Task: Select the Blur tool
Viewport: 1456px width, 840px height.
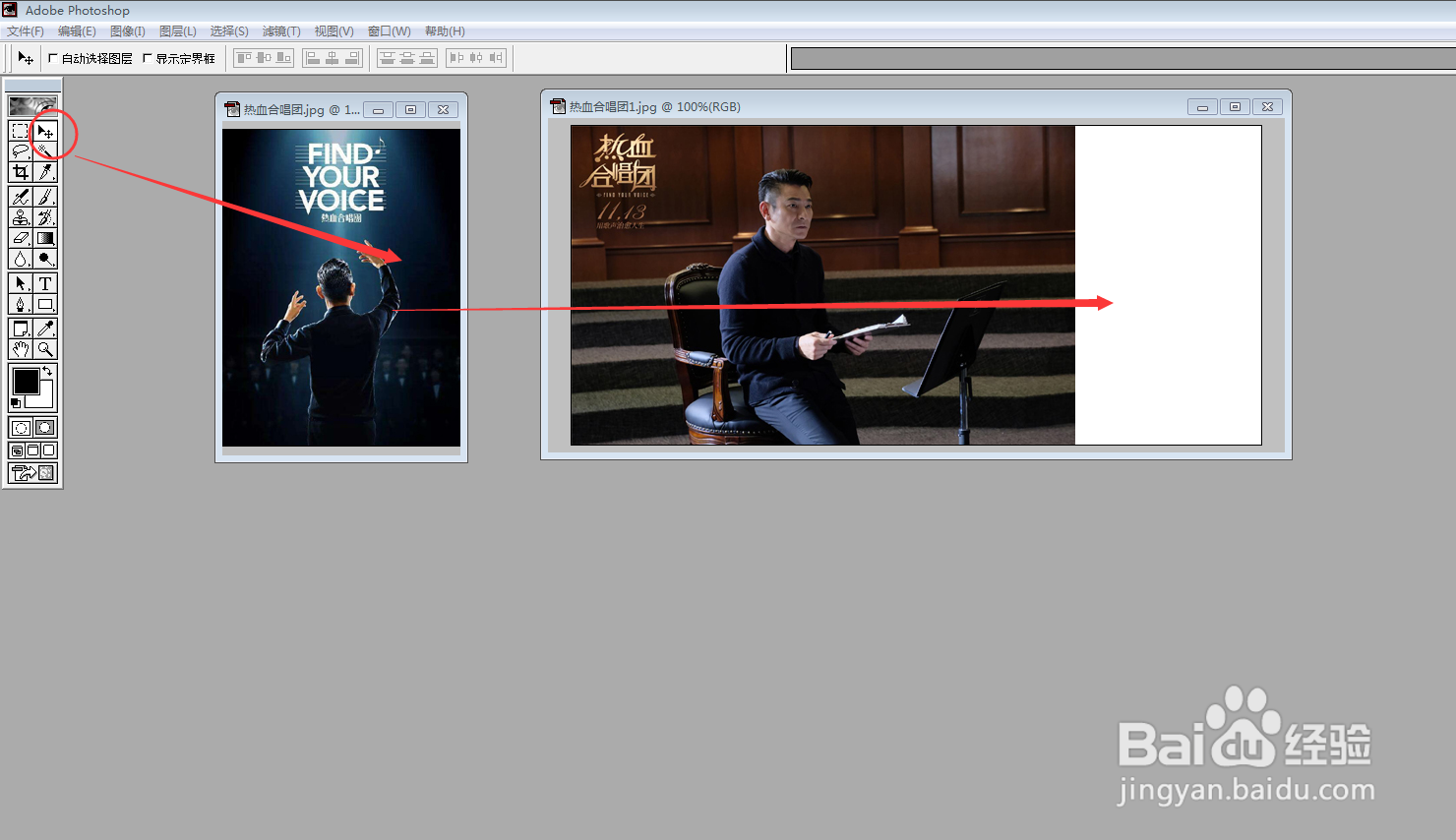Action: click(20, 259)
